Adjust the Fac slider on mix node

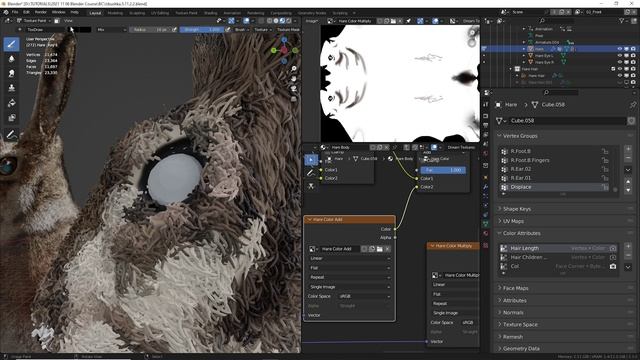[443, 170]
